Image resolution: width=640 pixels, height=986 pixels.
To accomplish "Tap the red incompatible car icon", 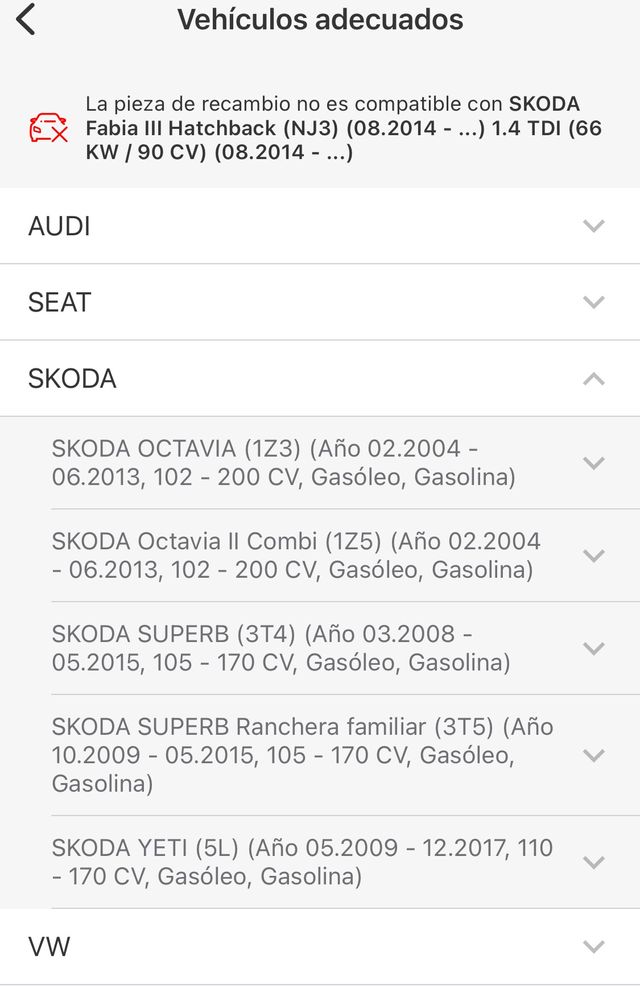I will 49,129.
